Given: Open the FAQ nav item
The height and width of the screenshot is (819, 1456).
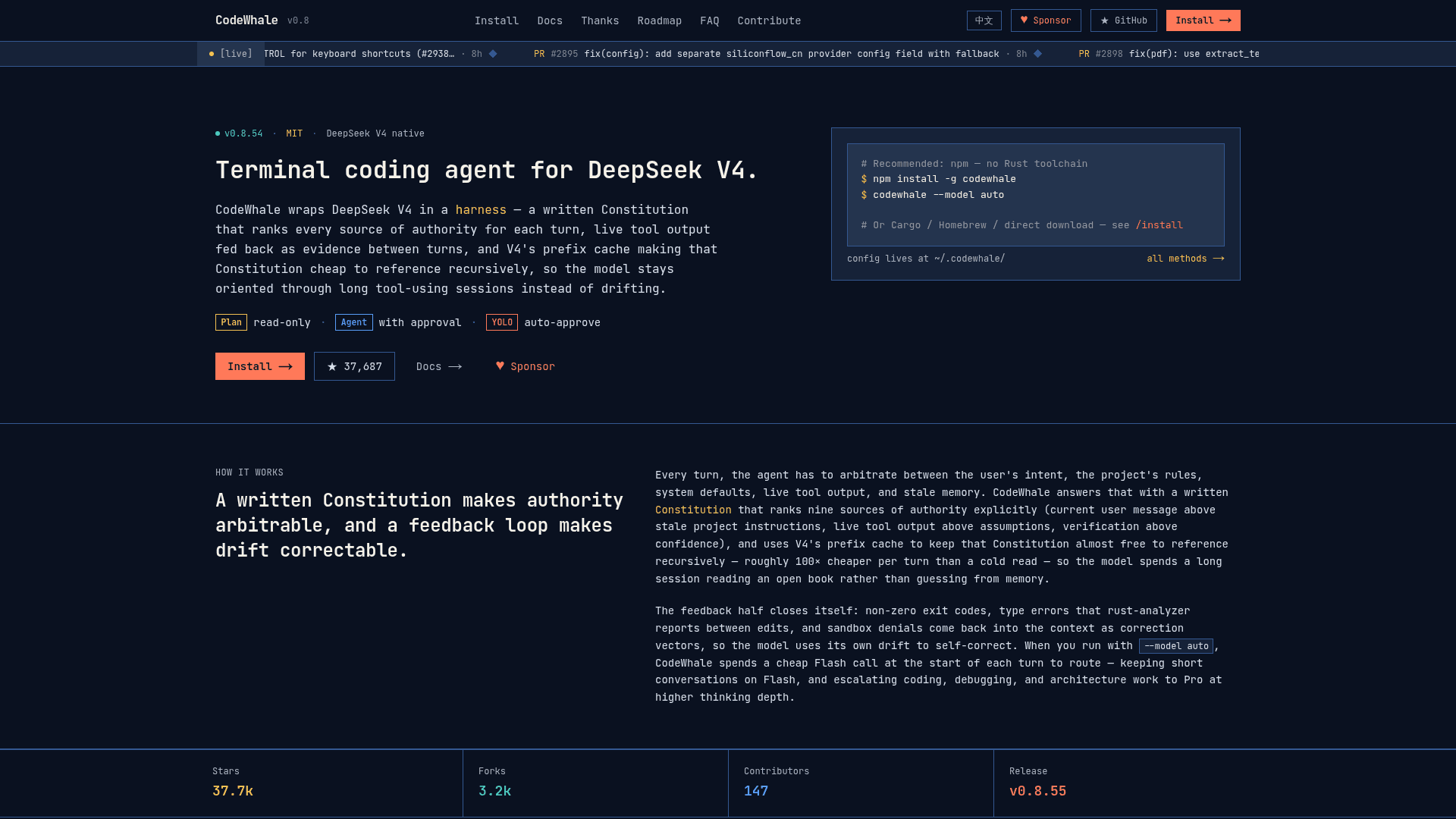Looking at the screenshot, I should (x=710, y=20).
